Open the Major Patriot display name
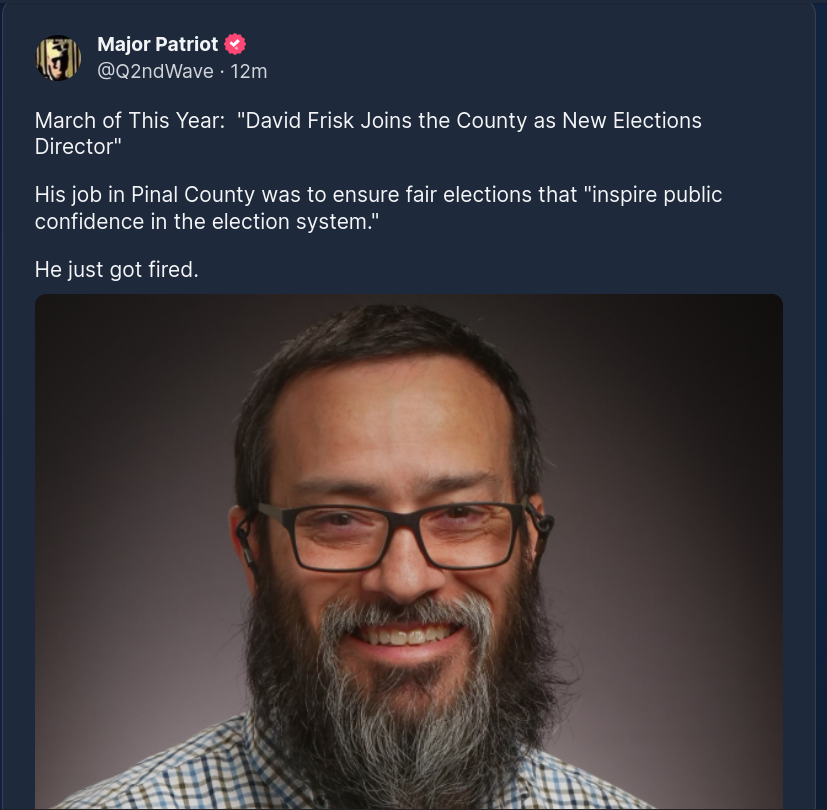Viewport: 827px width, 810px height. click(x=158, y=44)
